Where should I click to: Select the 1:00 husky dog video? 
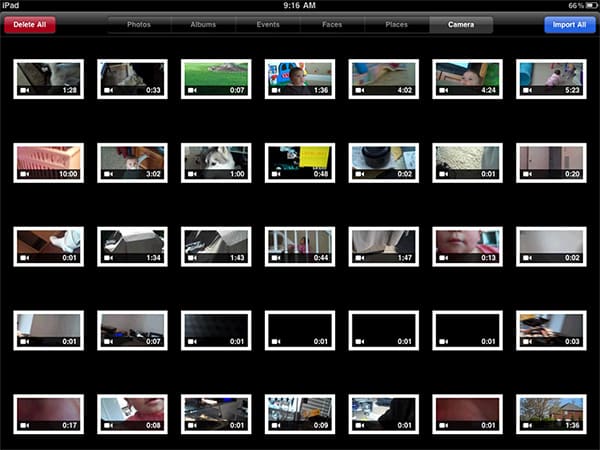[x=216, y=163]
